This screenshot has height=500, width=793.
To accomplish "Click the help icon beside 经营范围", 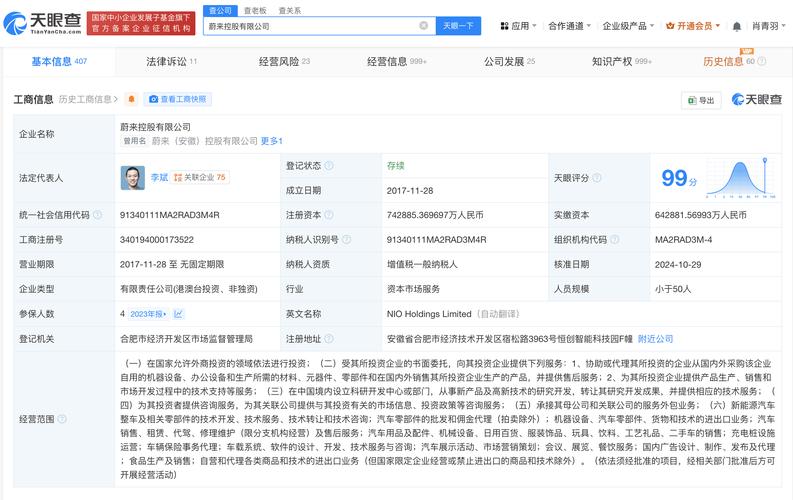I will tap(62, 419).
